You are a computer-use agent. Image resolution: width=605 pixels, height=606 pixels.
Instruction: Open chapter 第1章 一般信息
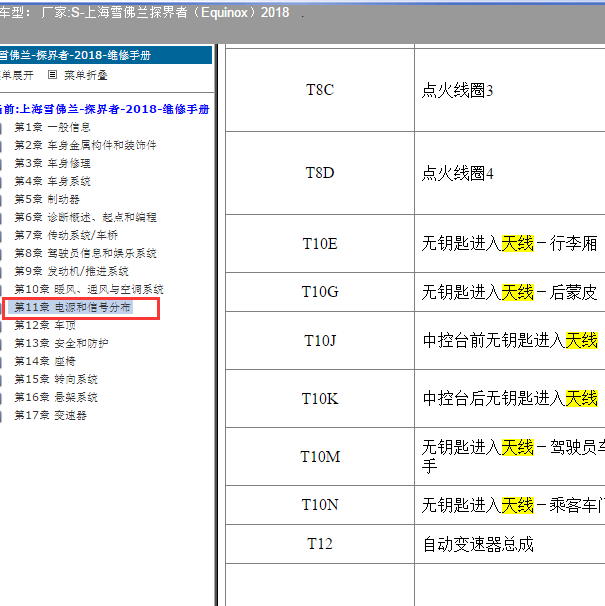(52, 127)
